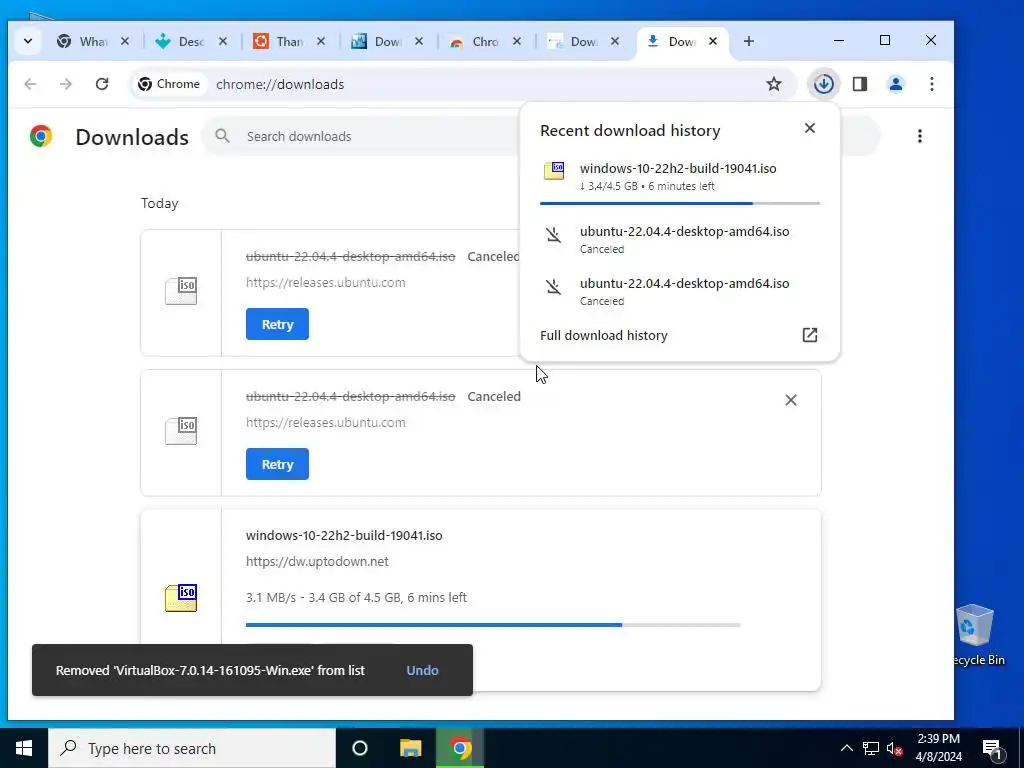
Task: Open the side panel icon
Action: pyautogui.click(x=859, y=84)
